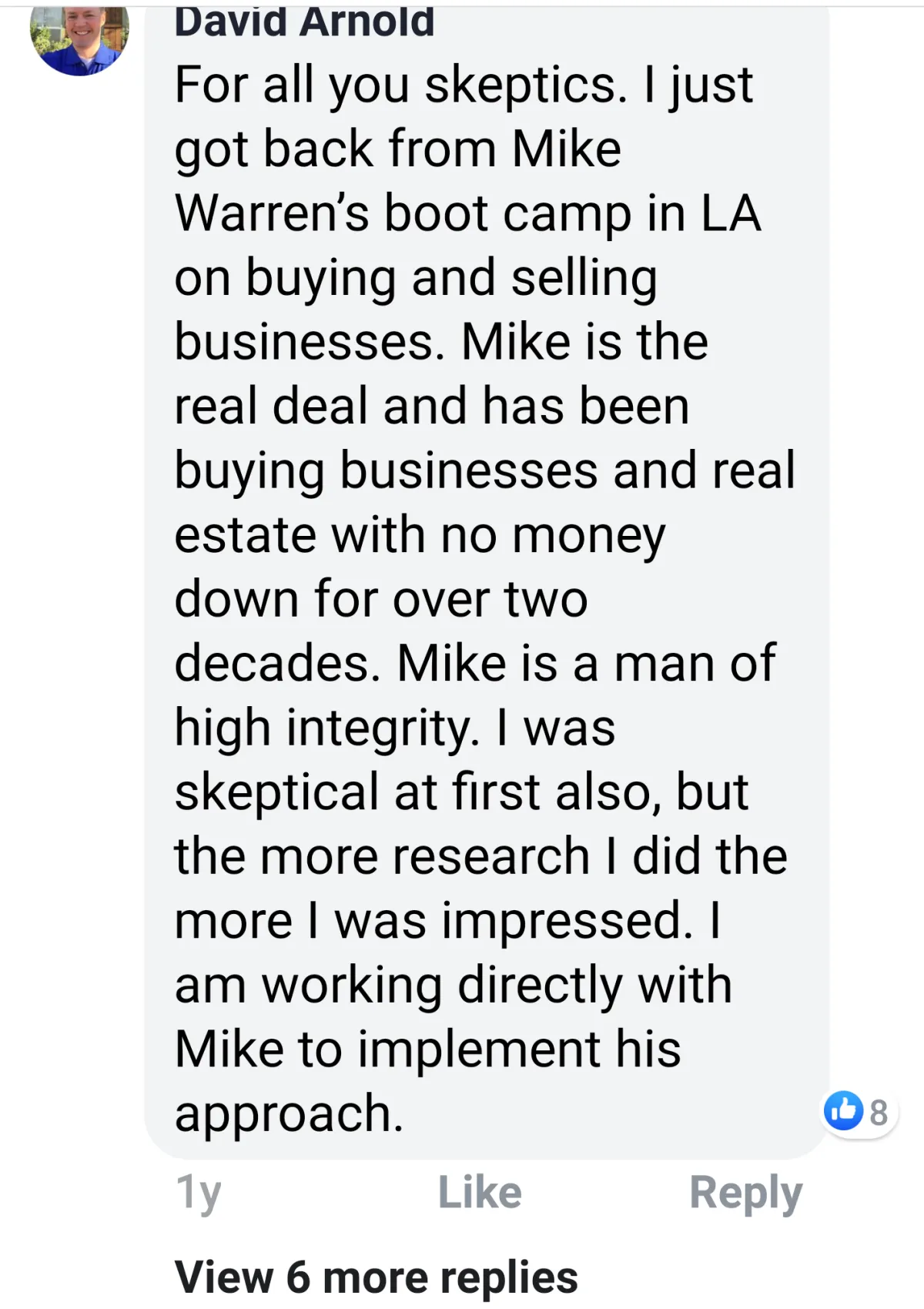View the reaction count of 8

point(879,1113)
